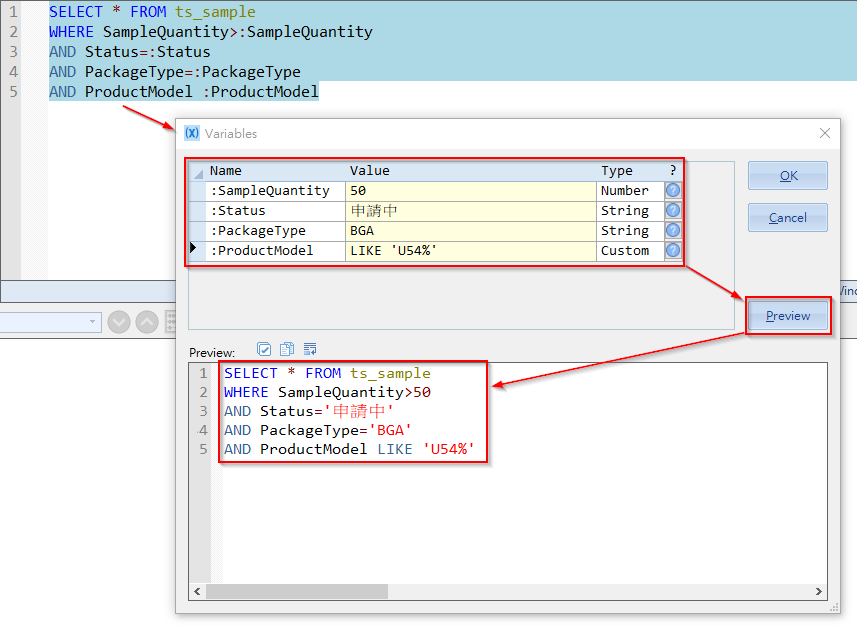Viewport: 857px width, 629px height.
Task: Click preview line "AND PackageType='BGA'"
Action: (x=318, y=430)
